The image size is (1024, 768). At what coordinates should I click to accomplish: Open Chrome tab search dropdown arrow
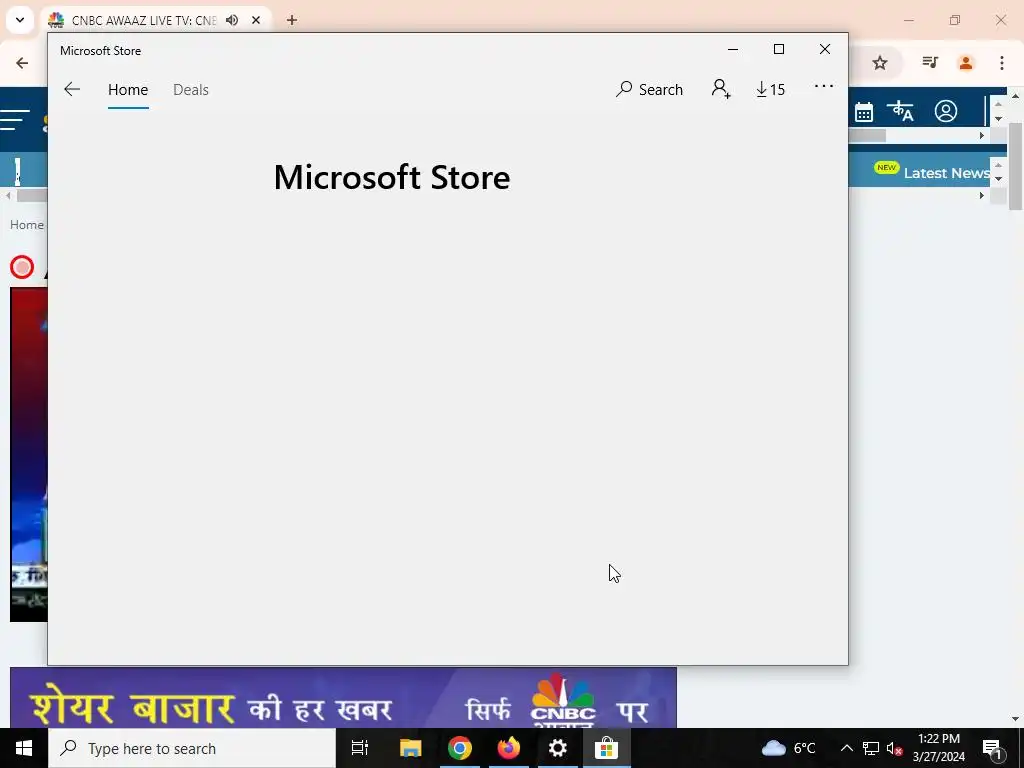tap(20, 20)
